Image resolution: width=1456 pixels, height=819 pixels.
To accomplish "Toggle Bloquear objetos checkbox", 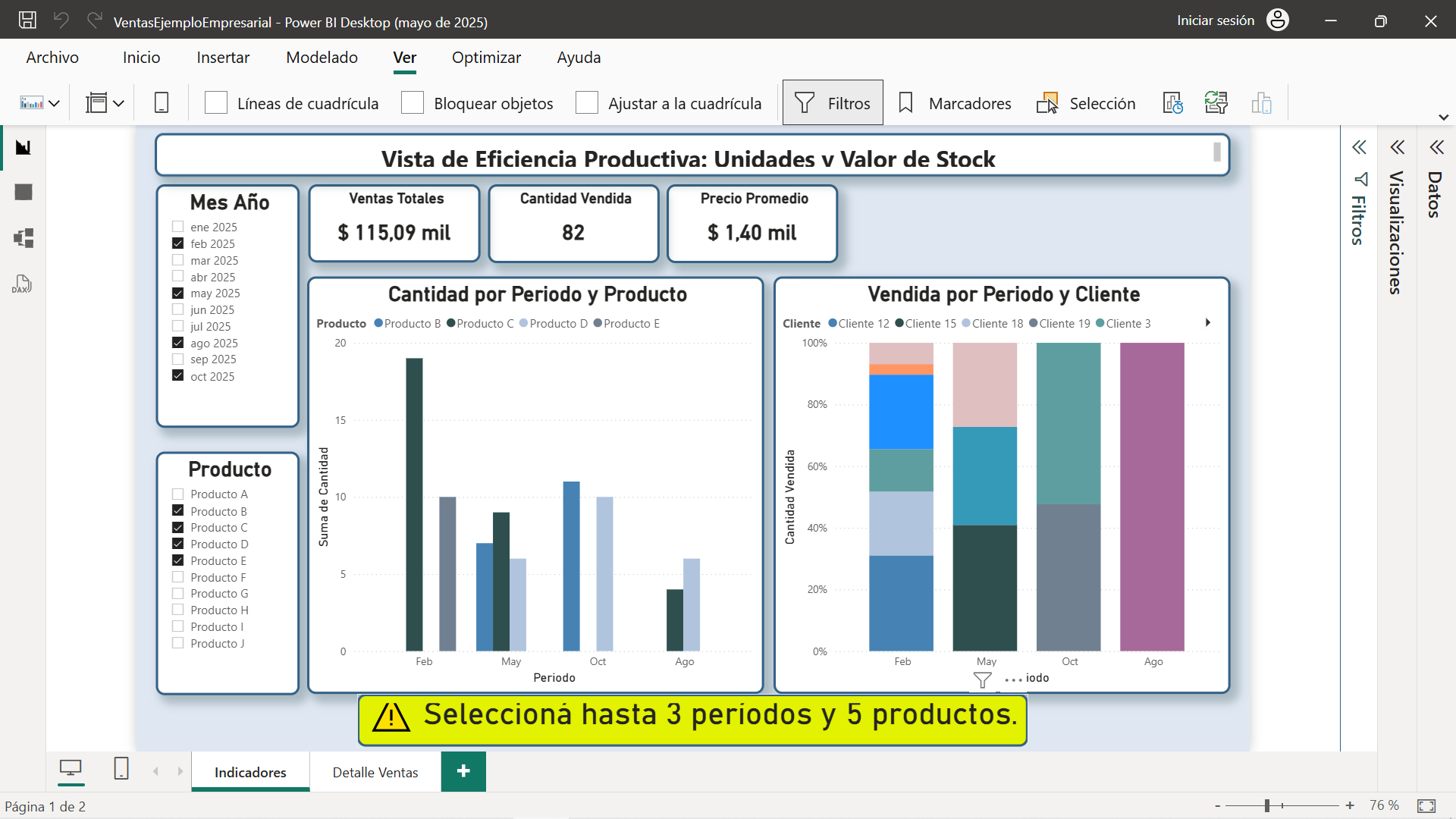I will pyautogui.click(x=413, y=103).
